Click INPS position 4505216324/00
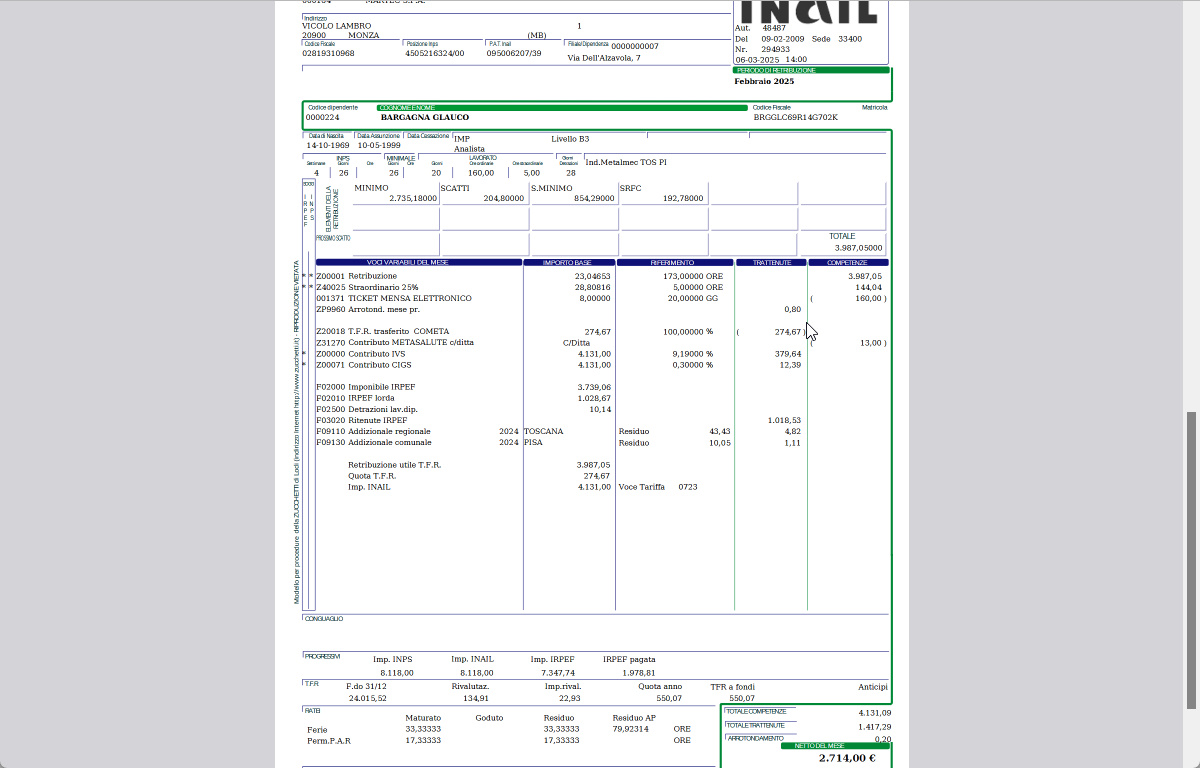The height and width of the screenshot is (768, 1200). pos(435,53)
